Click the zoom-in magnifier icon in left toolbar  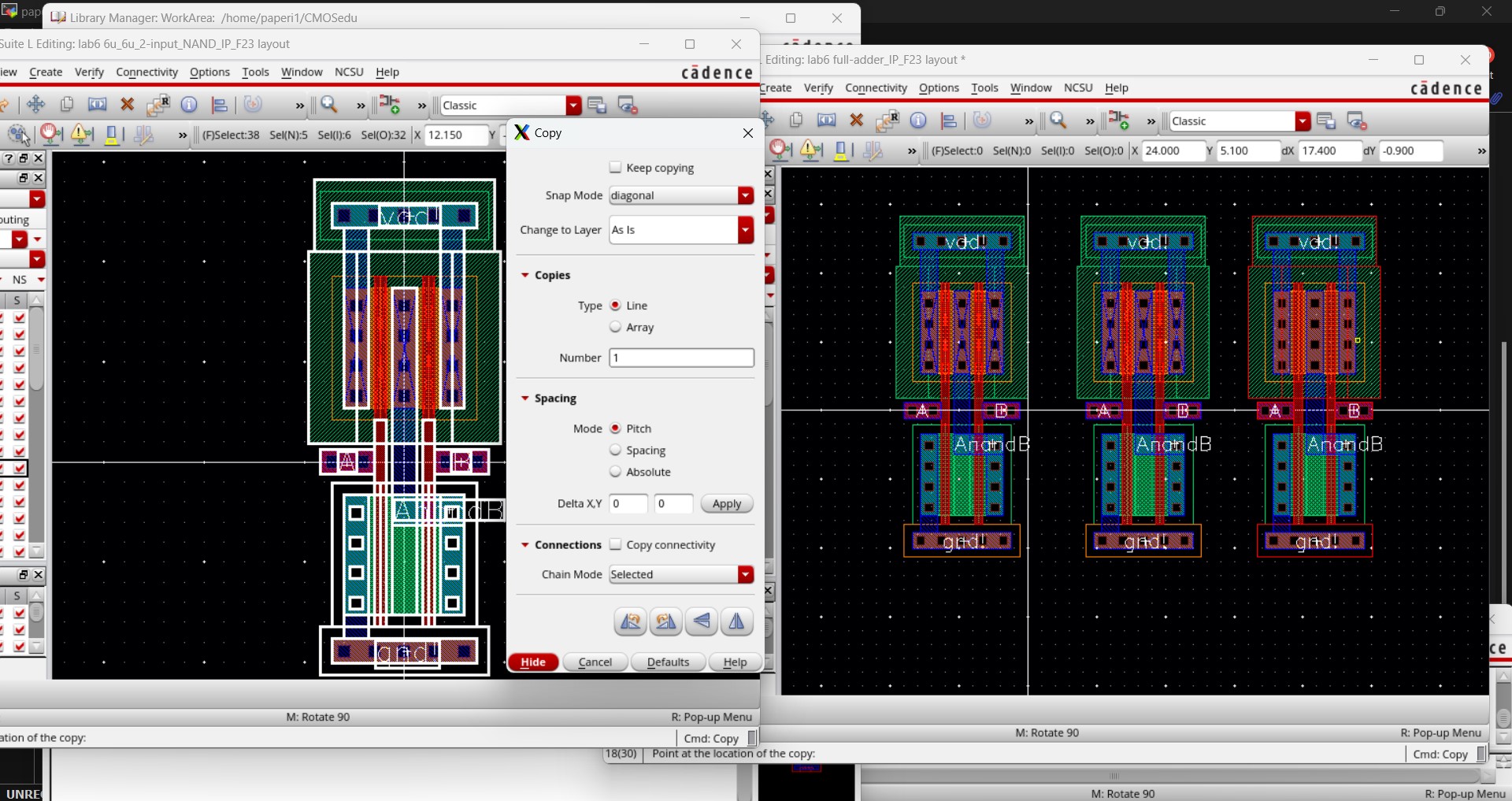pos(329,105)
